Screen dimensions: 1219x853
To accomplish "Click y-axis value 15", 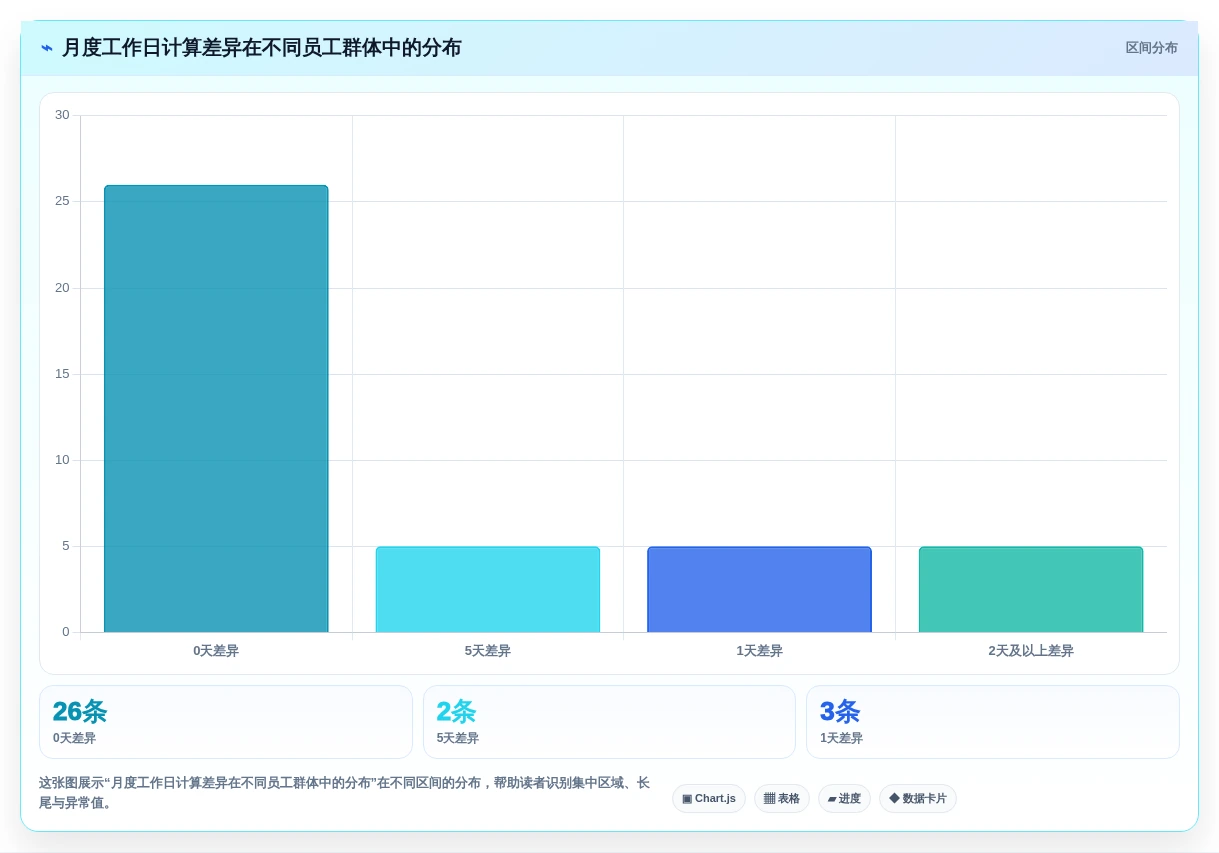I will [x=62, y=374].
